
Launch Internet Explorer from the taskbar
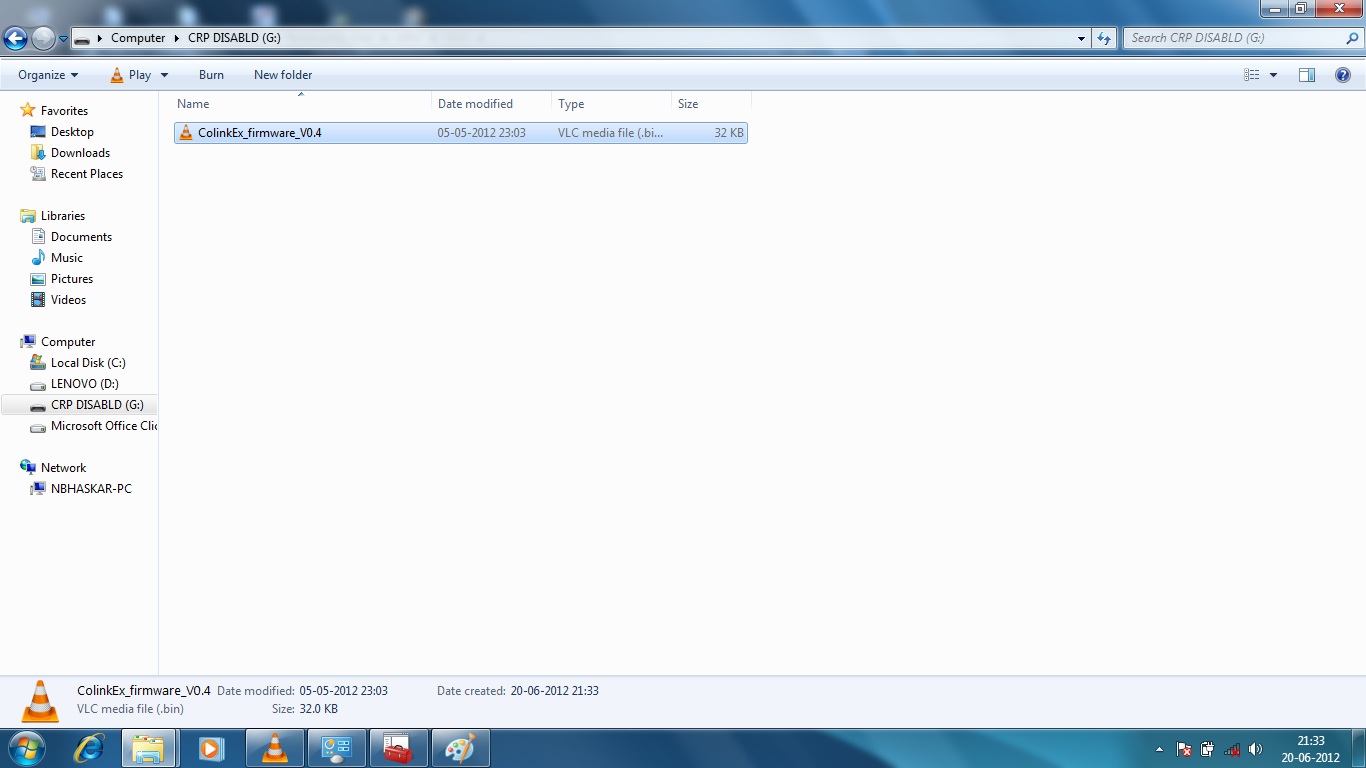[89, 748]
